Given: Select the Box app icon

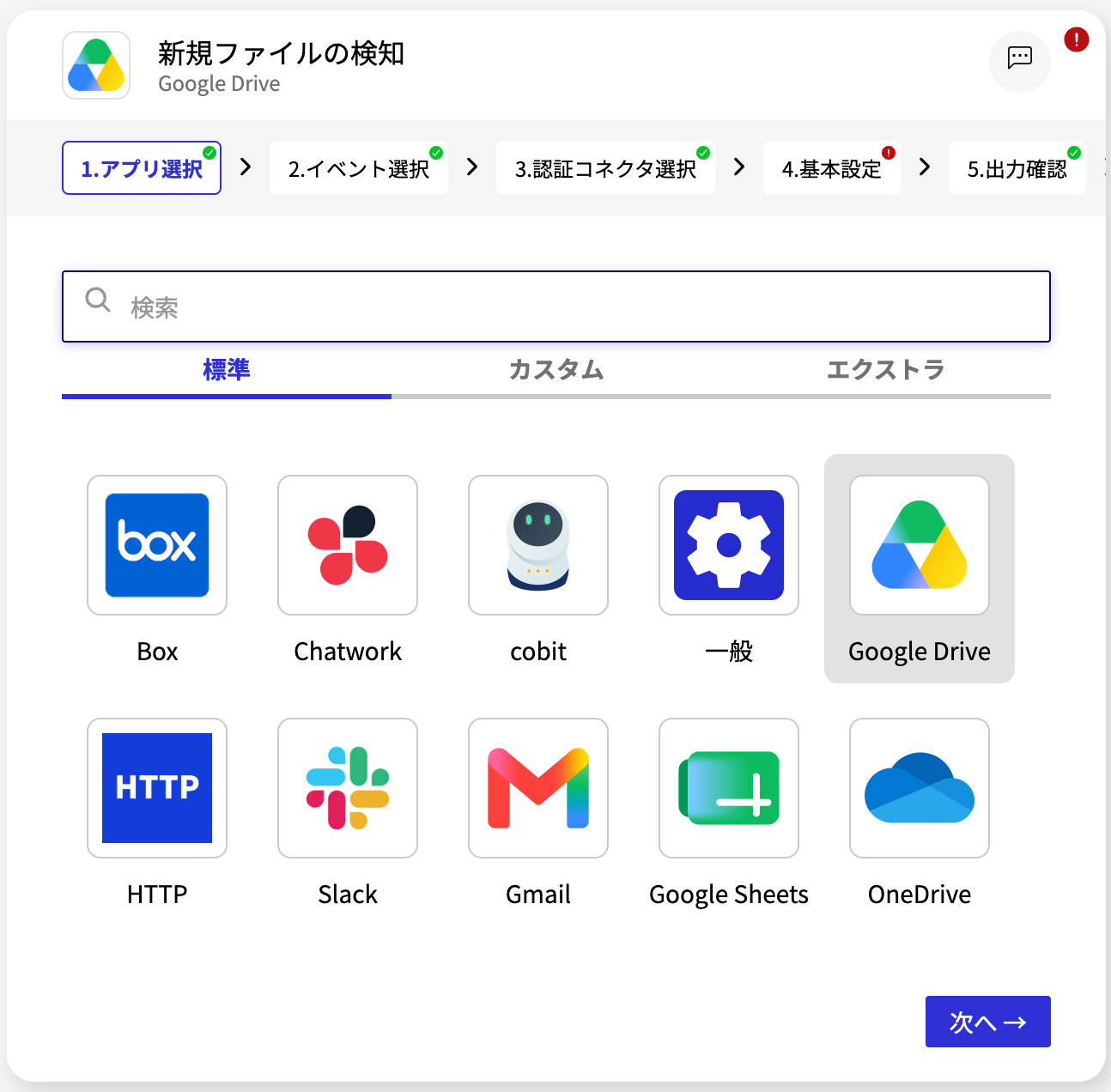Looking at the screenshot, I should pos(157,545).
